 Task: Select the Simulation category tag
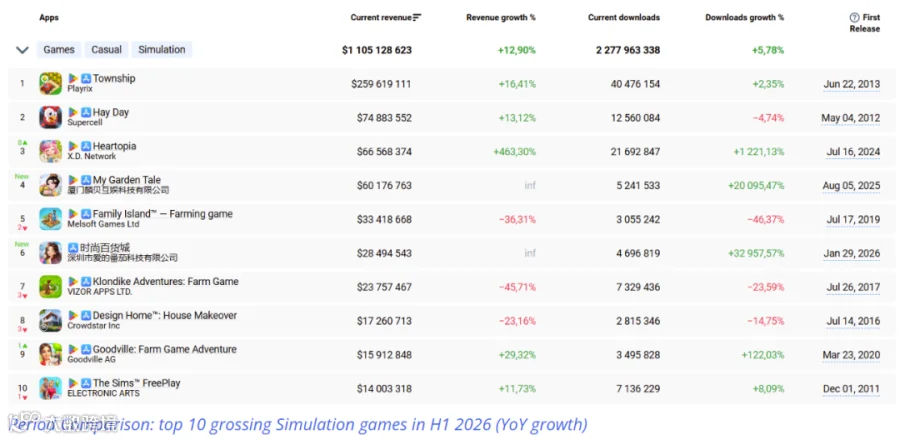click(x=162, y=50)
